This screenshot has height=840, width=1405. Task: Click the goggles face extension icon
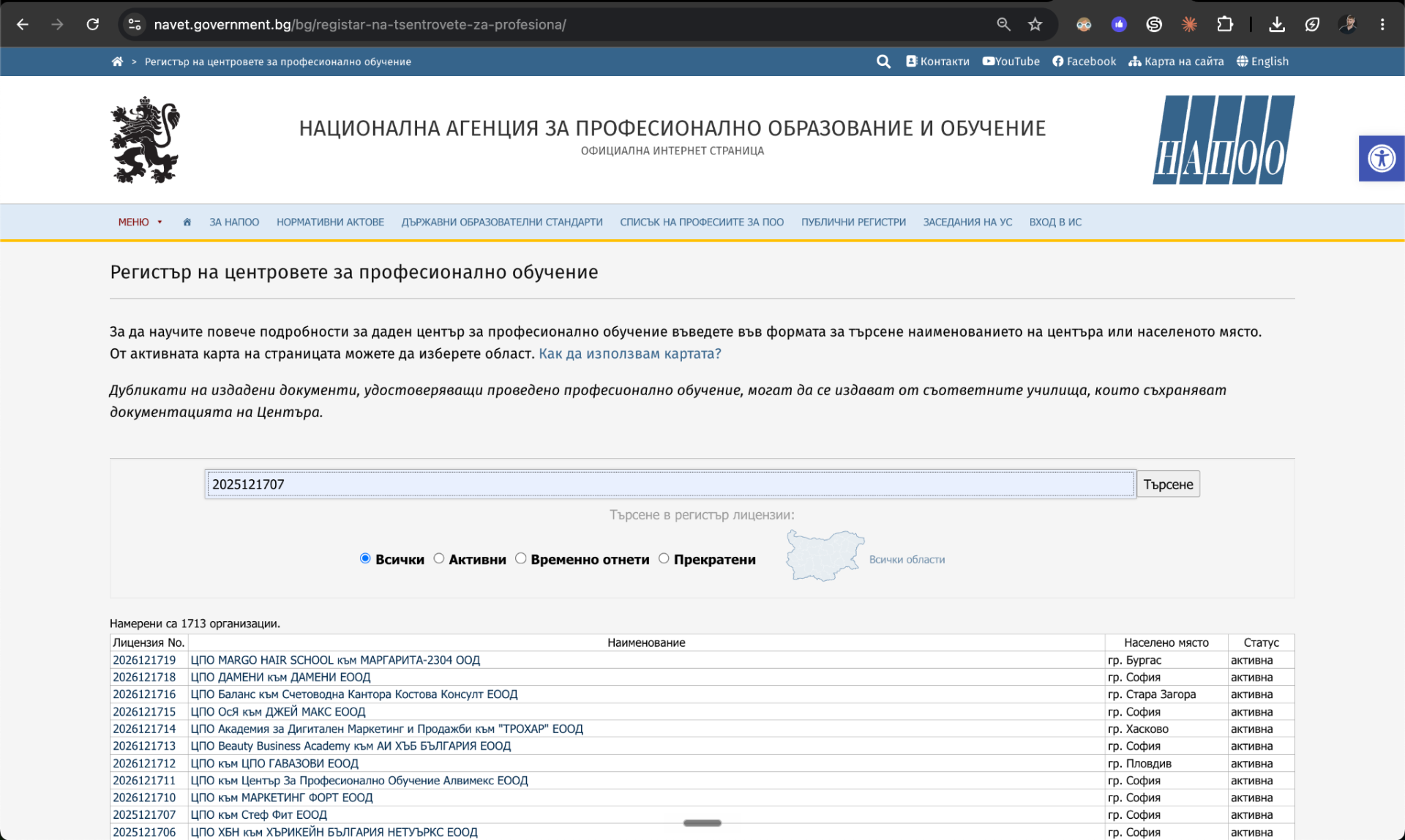(x=1084, y=24)
